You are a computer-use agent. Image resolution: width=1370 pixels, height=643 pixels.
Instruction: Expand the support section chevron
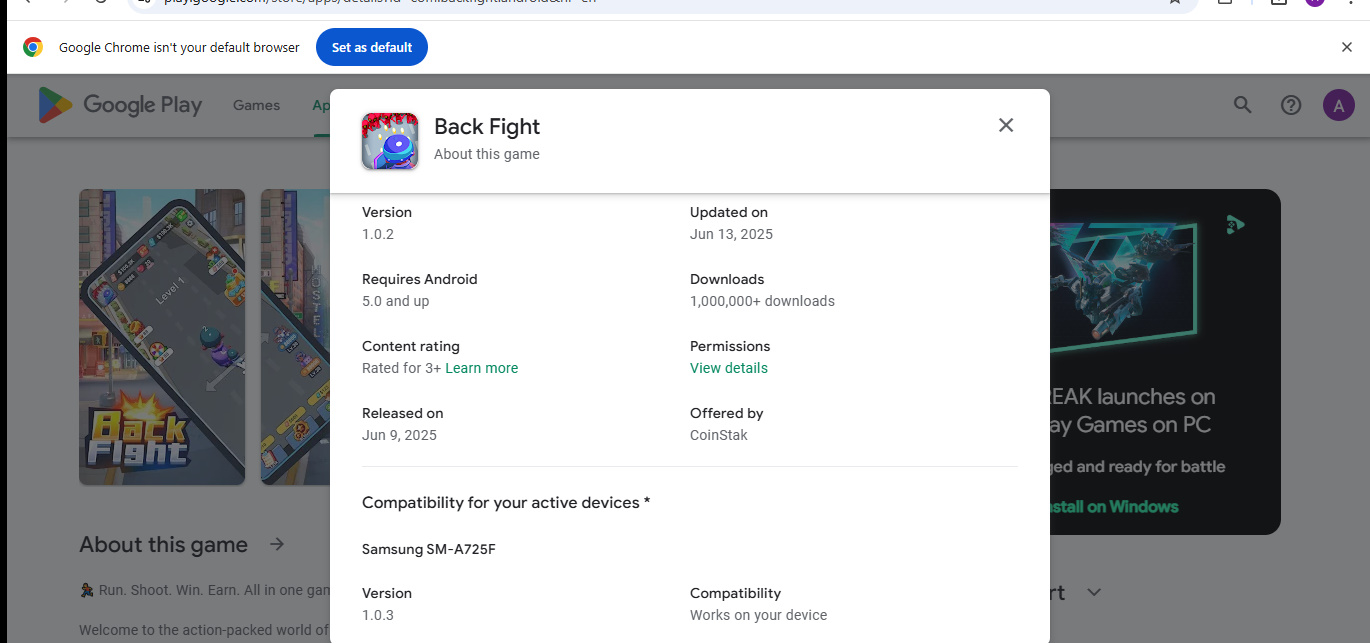(x=1094, y=592)
